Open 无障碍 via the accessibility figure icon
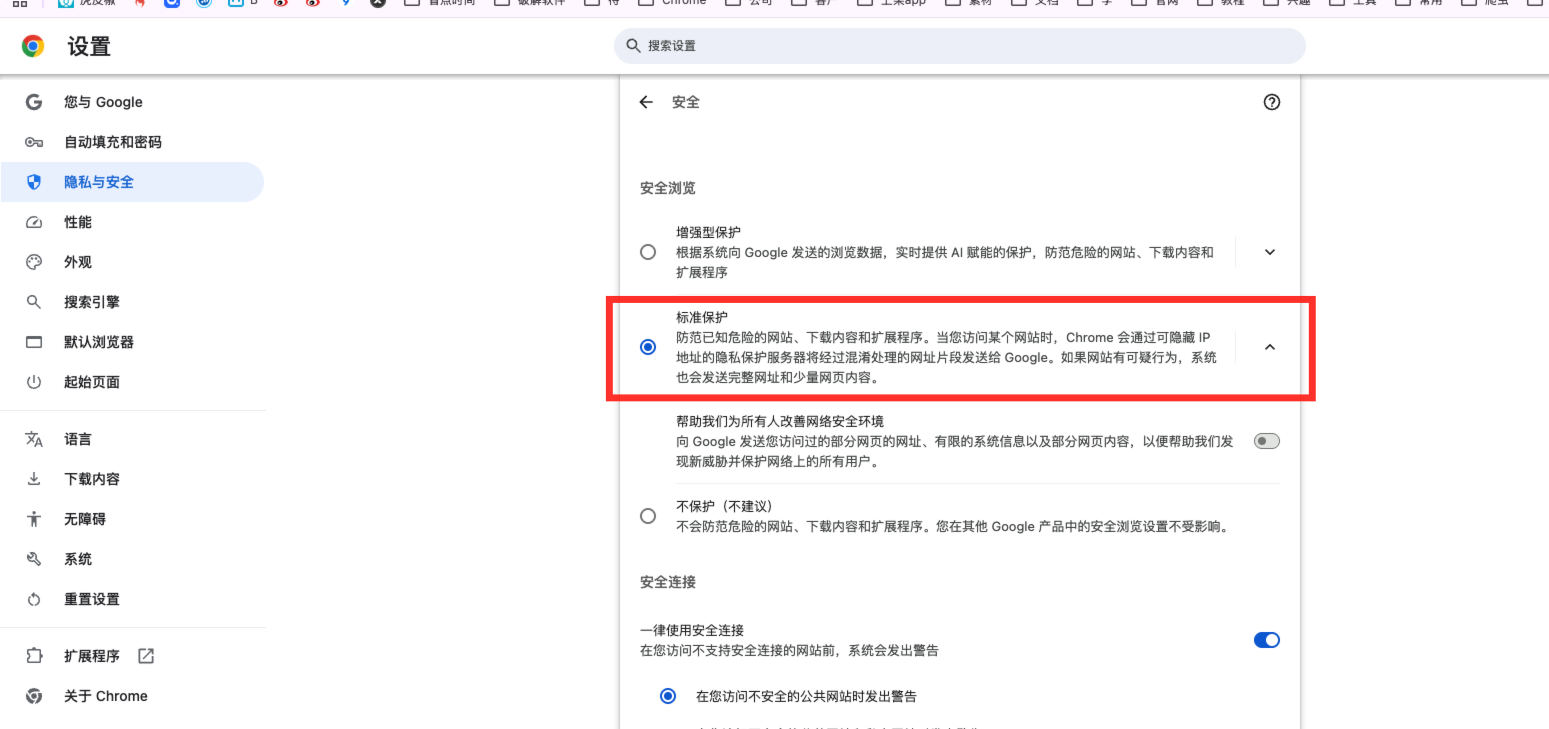The width and height of the screenshot is (1549, 729). pos(34,519)
